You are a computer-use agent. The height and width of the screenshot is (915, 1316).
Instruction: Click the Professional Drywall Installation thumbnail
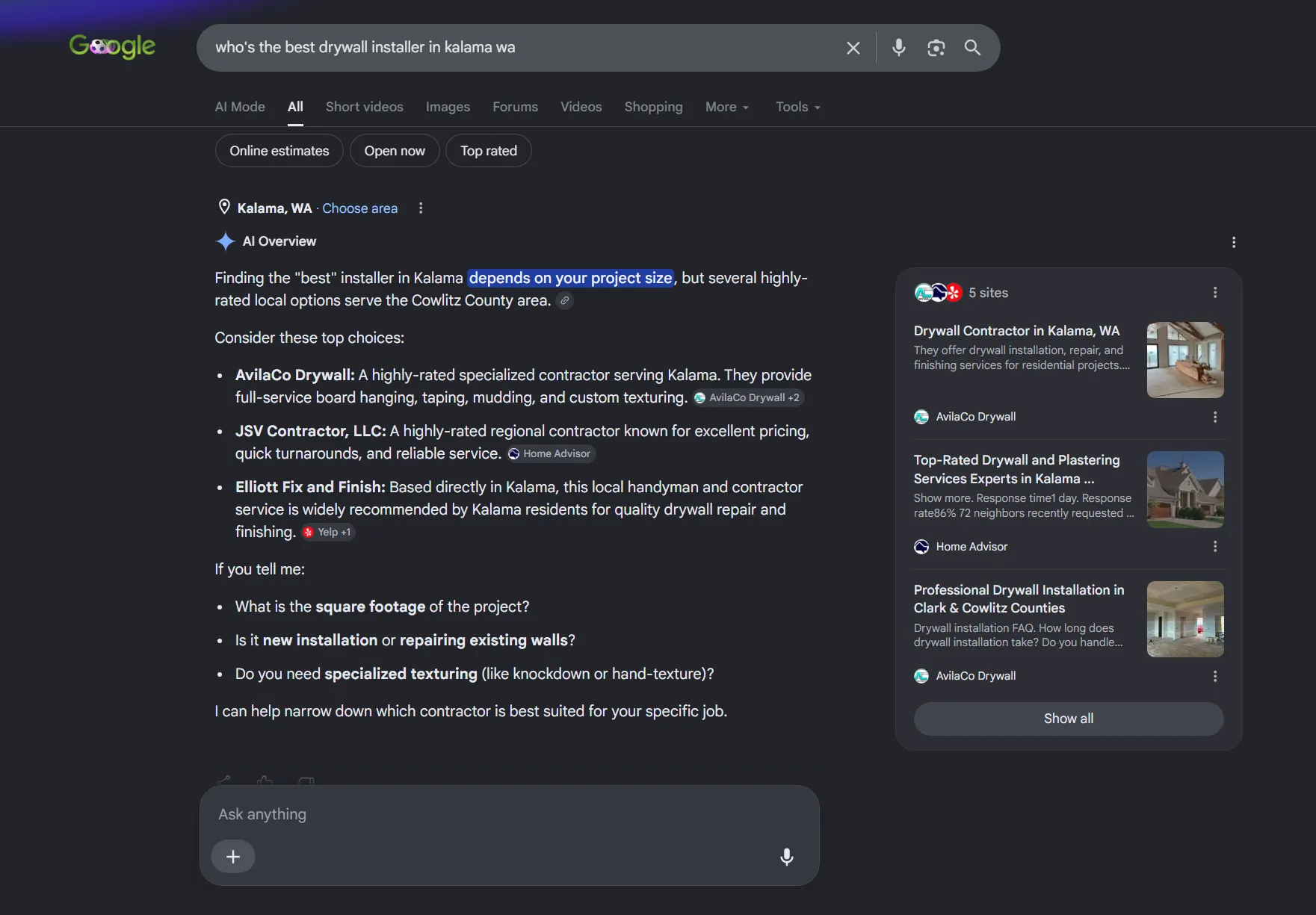(x=1185, y=619)
